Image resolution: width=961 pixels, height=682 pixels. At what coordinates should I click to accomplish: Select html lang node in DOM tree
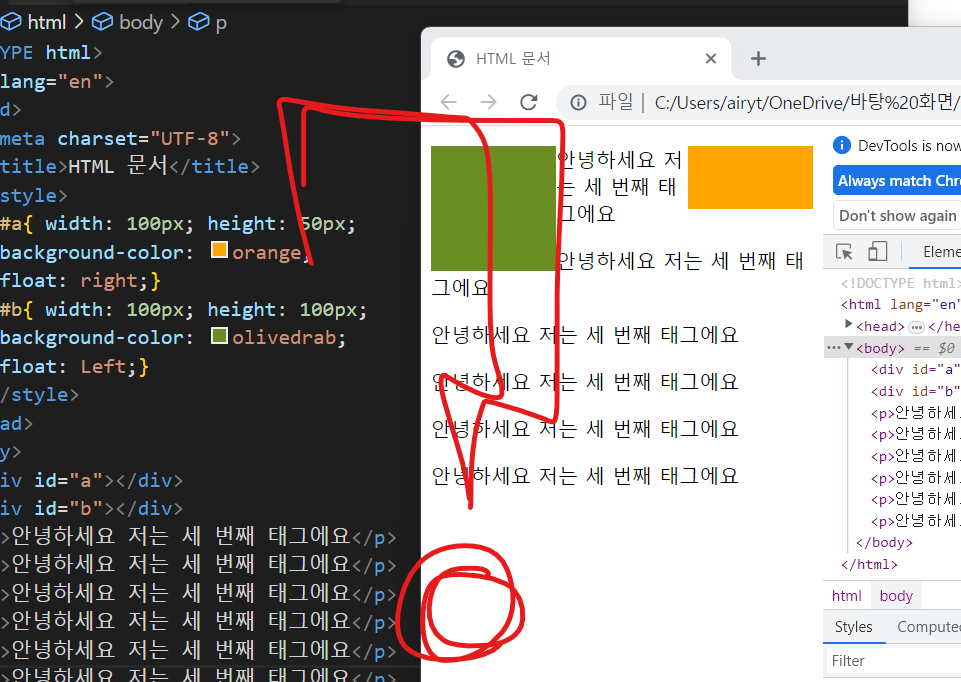(900, 305)
